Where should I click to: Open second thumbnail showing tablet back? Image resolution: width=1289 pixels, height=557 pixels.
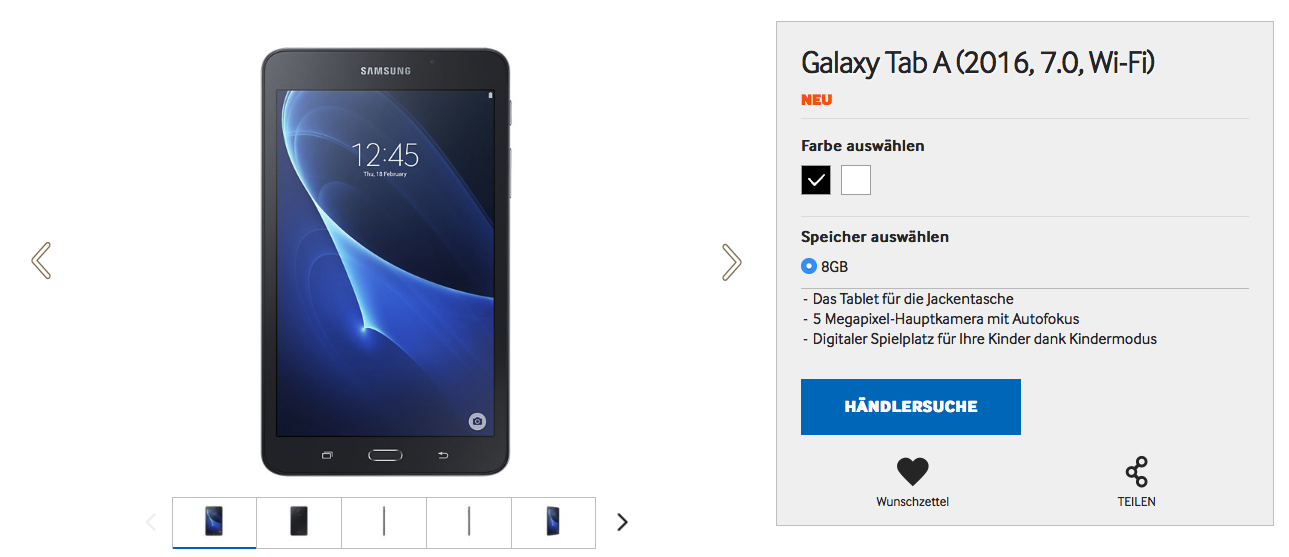pyautogui.click(x=299, y=522)
